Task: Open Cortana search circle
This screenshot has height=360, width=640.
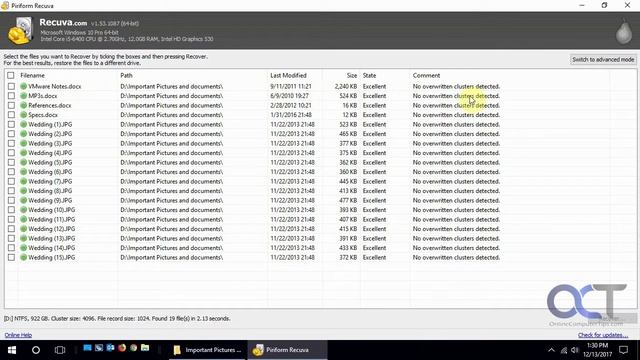Action: [36, 350]
